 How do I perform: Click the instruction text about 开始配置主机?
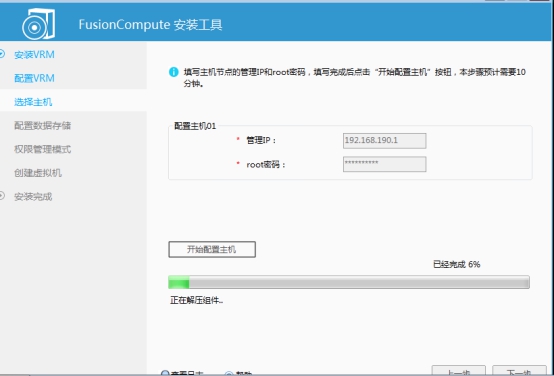pos(354,78)
